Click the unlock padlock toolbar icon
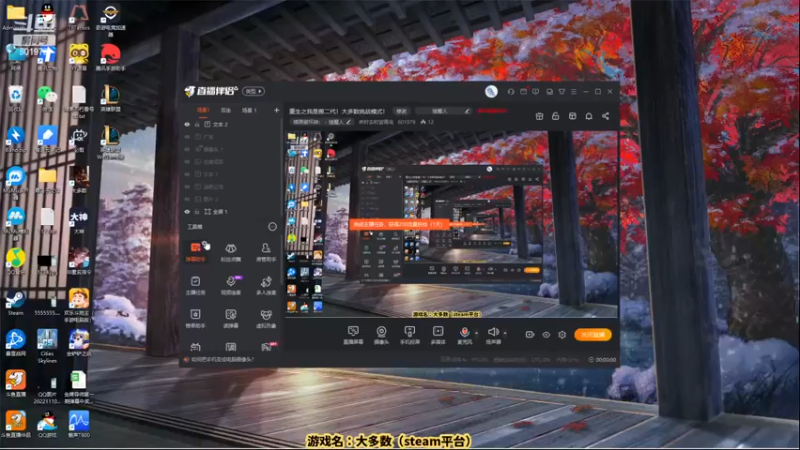 pyautogui.click(x=556, y=116)
